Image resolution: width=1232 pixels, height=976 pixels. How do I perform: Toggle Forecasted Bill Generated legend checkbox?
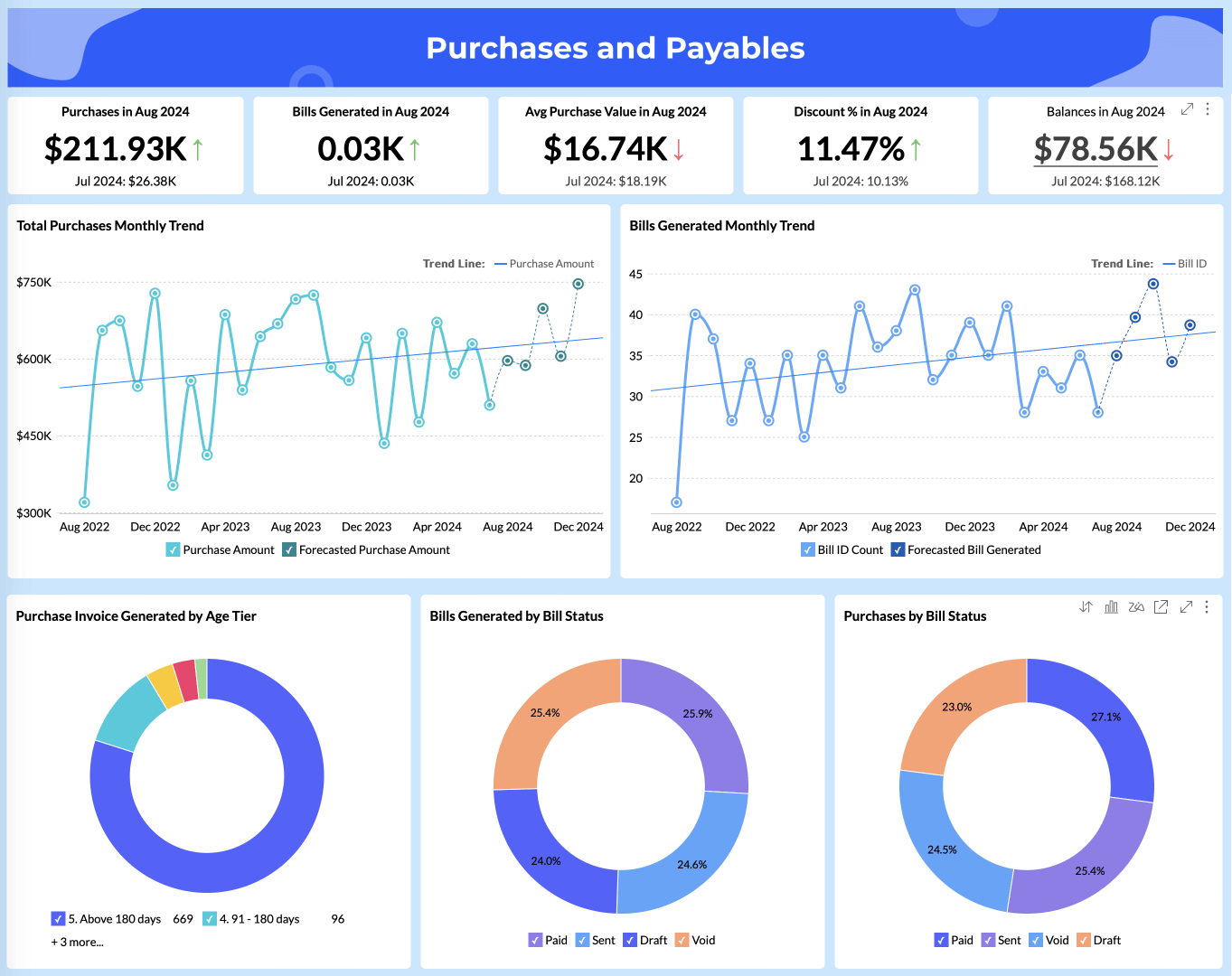[898, 549]
